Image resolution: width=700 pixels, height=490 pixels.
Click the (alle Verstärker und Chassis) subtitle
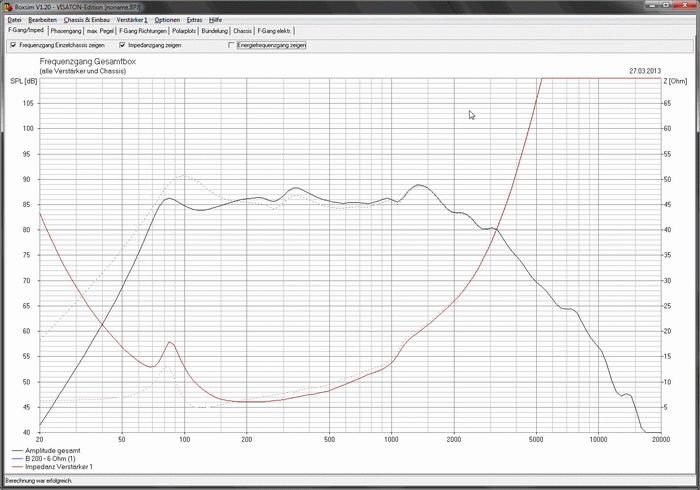point(83,71)
